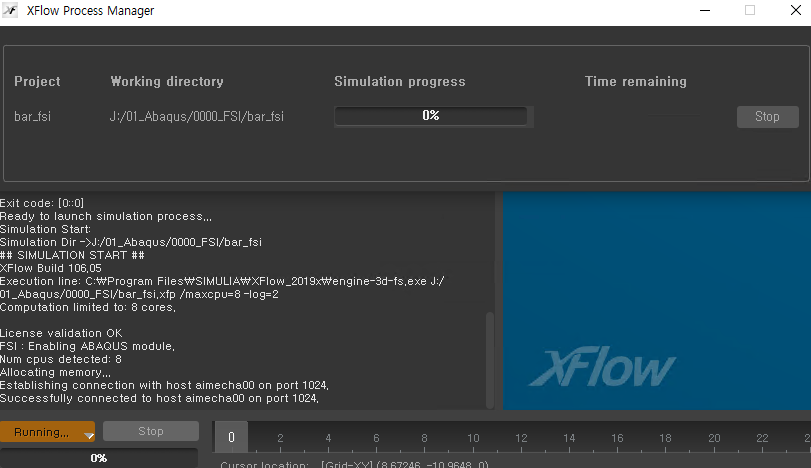811x468 pixels.
Task: Click 'Ready to launch simulation process' log line
Action: coord(106,216)
